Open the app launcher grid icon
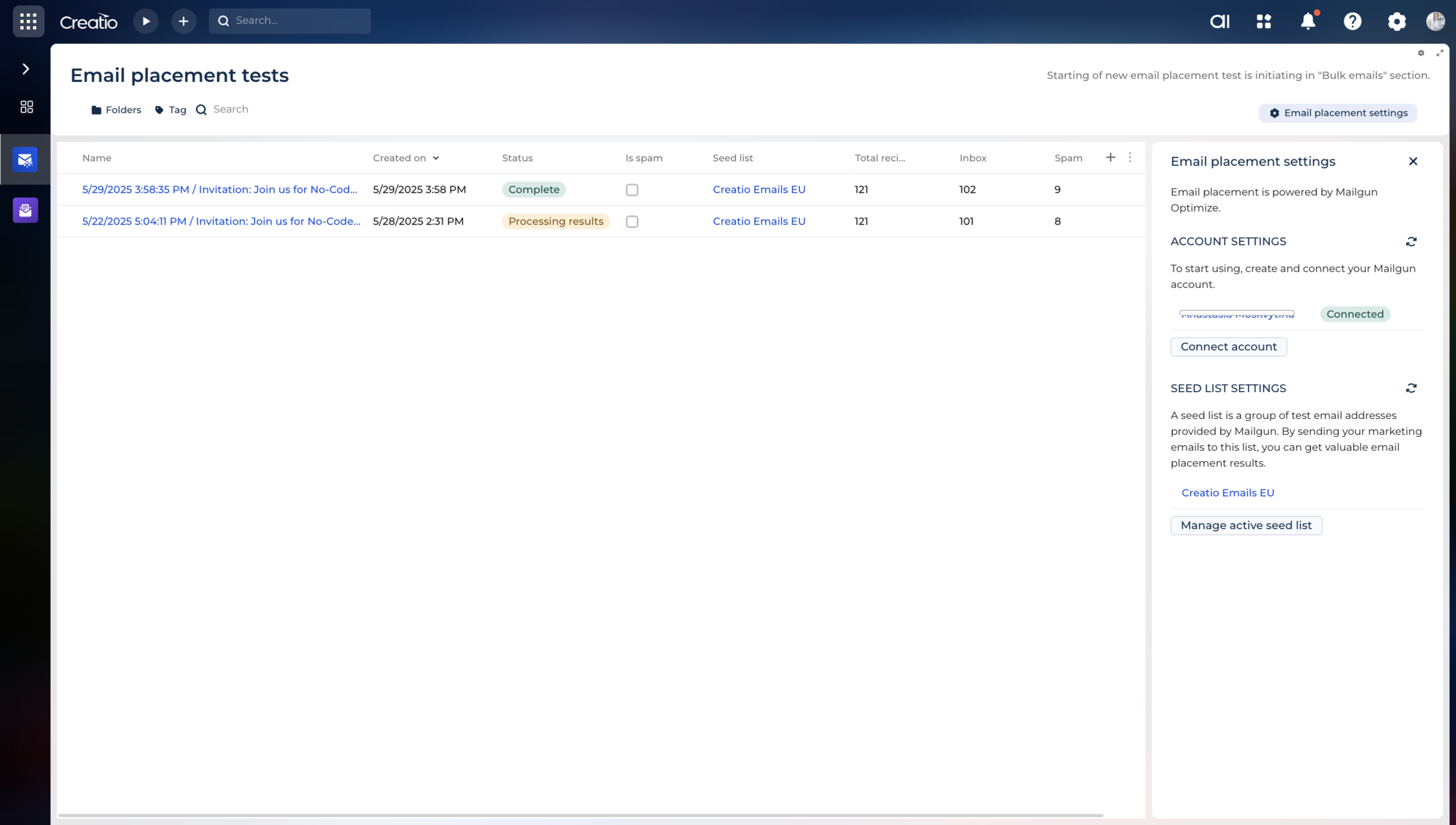 [x=28, y=21]
